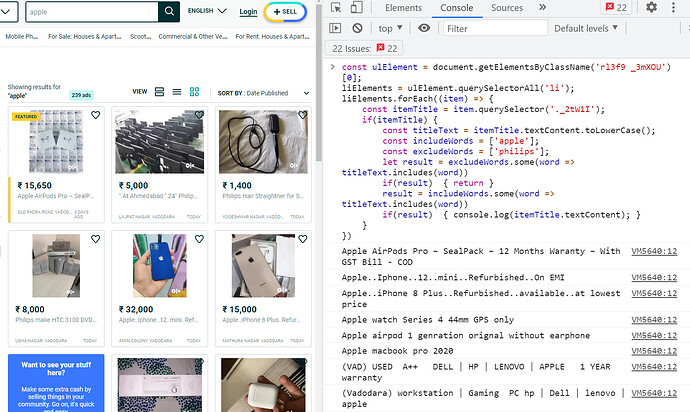
Task: Click the search magnifier button
Action: click(x=169, y=11)
